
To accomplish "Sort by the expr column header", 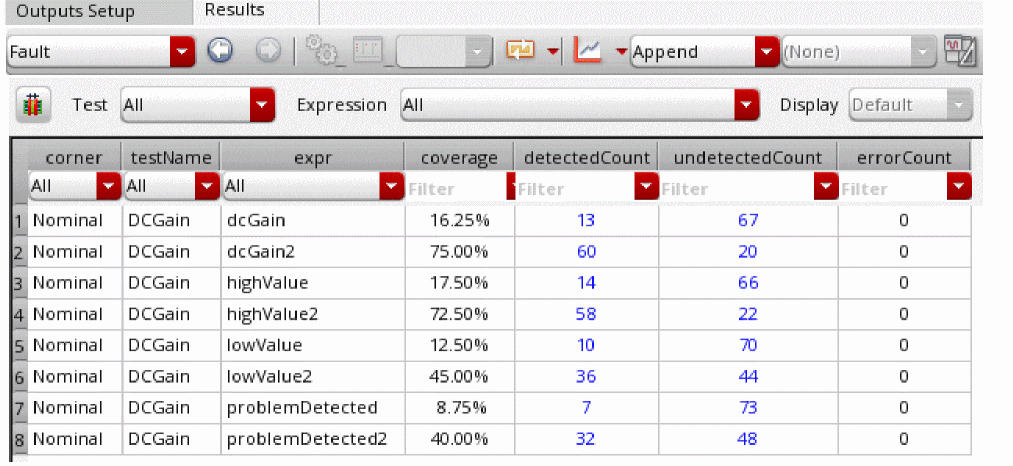I will tap(313, 158).
